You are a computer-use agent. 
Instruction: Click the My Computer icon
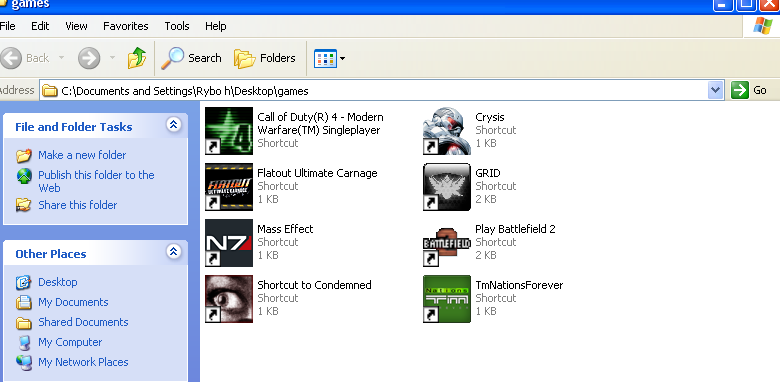pos(23,343)
